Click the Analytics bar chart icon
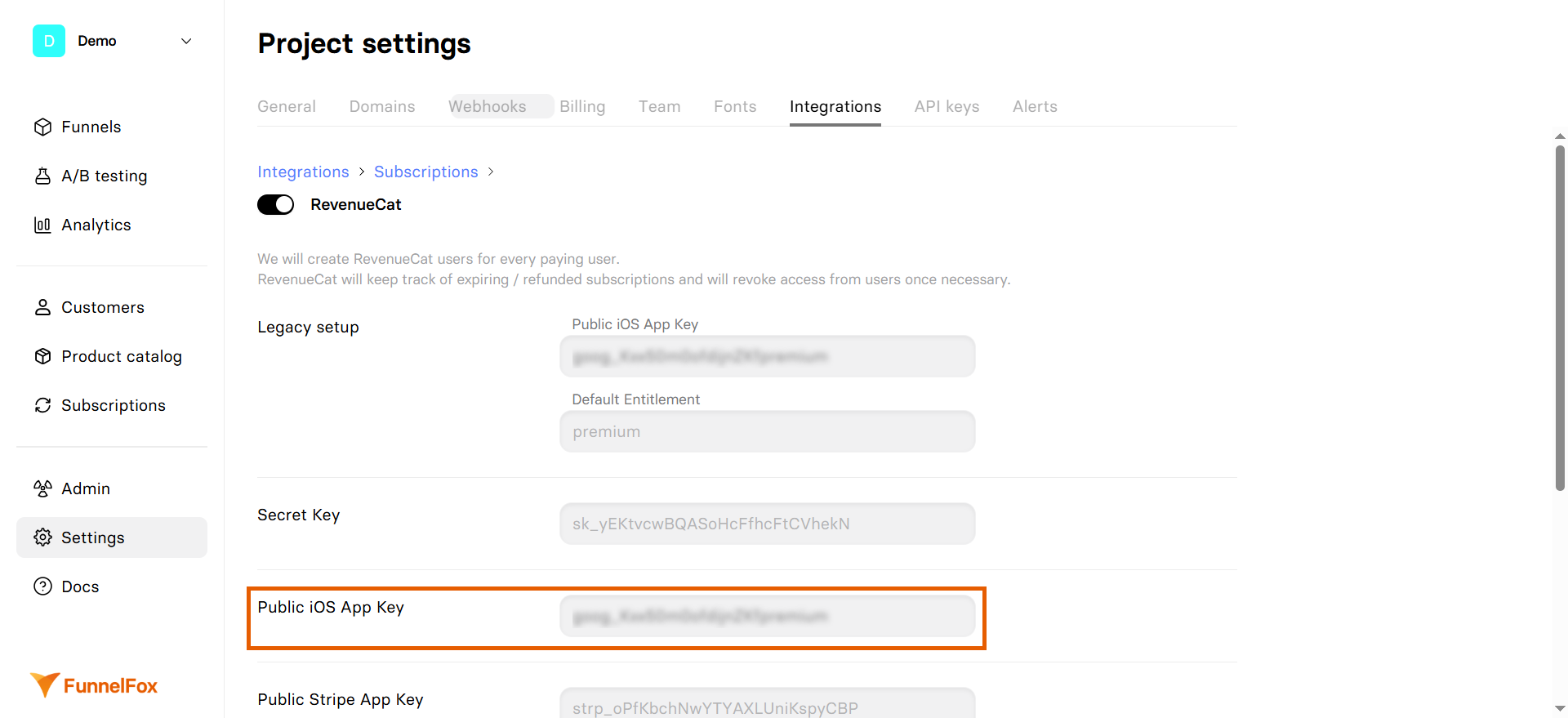Image resolution: width=1568 pixels, height=718 pixels. pos(42,225)
